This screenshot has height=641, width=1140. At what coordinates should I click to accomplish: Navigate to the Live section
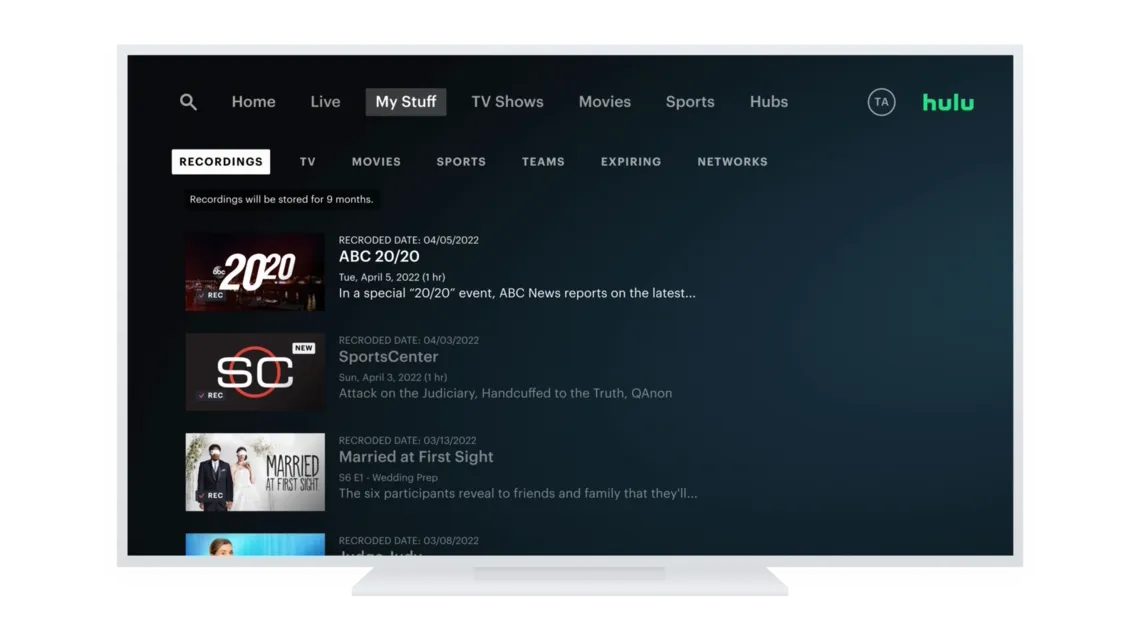325,101
